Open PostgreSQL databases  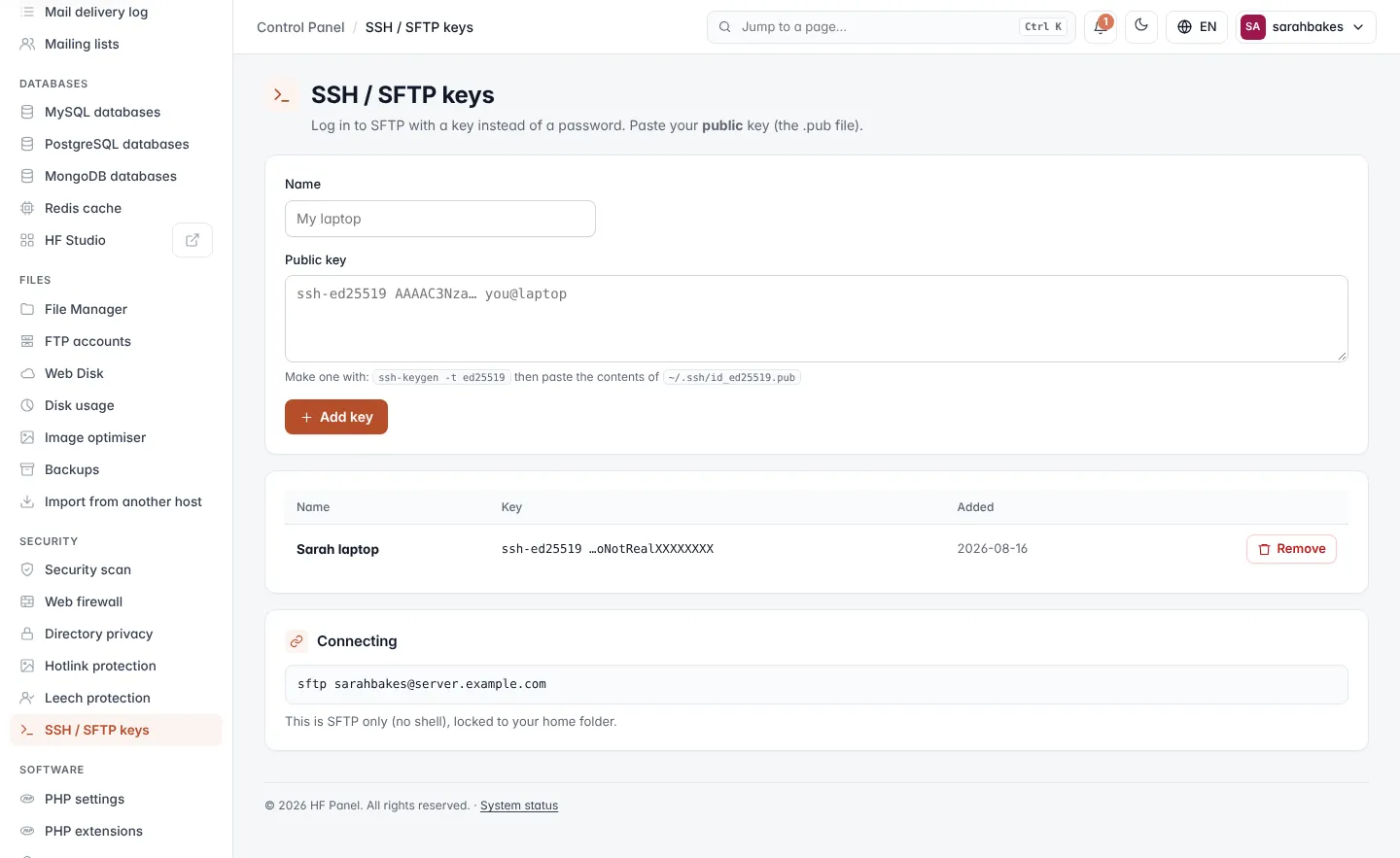[x=116, y=144]
